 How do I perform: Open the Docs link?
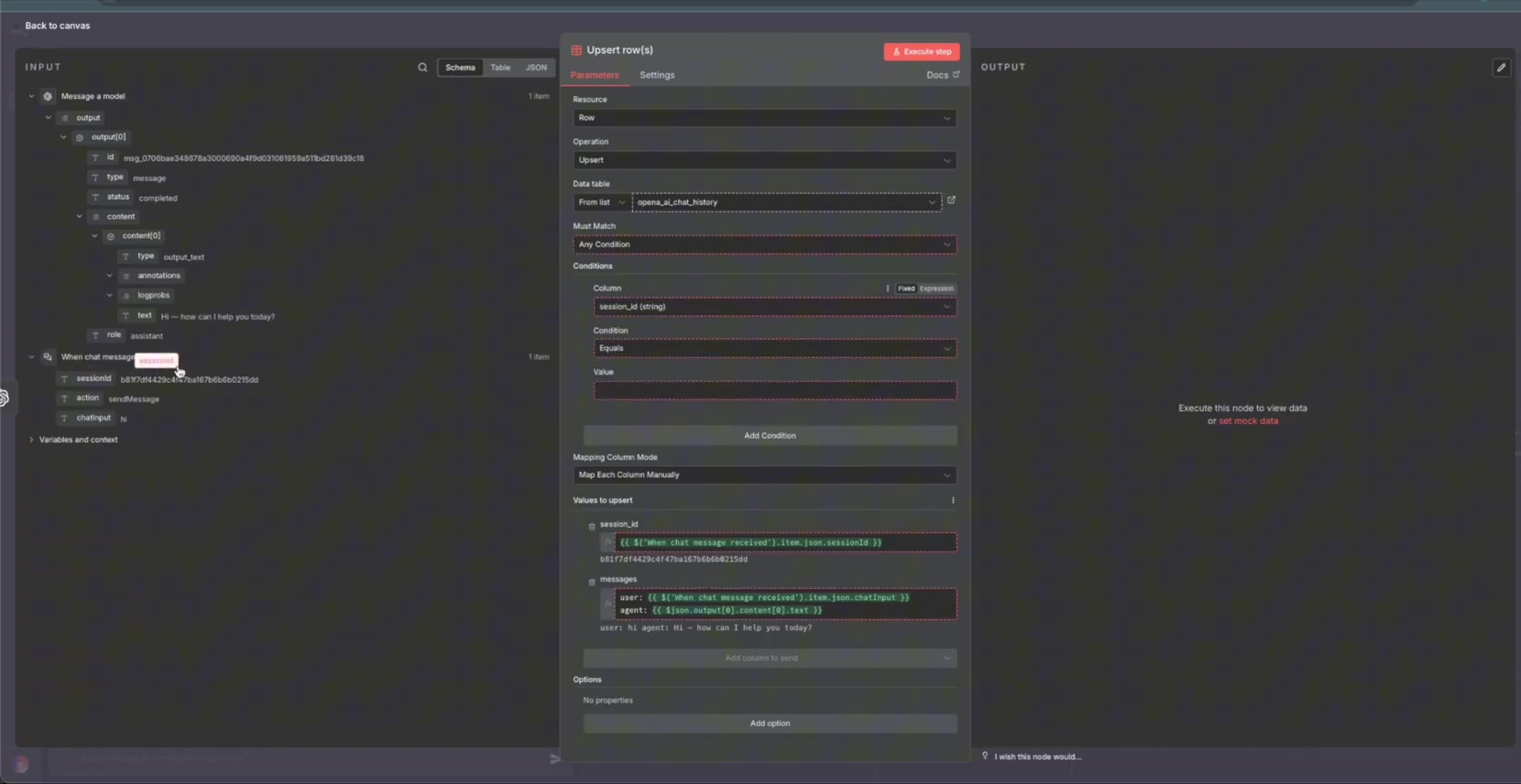[x=943, y=75]
